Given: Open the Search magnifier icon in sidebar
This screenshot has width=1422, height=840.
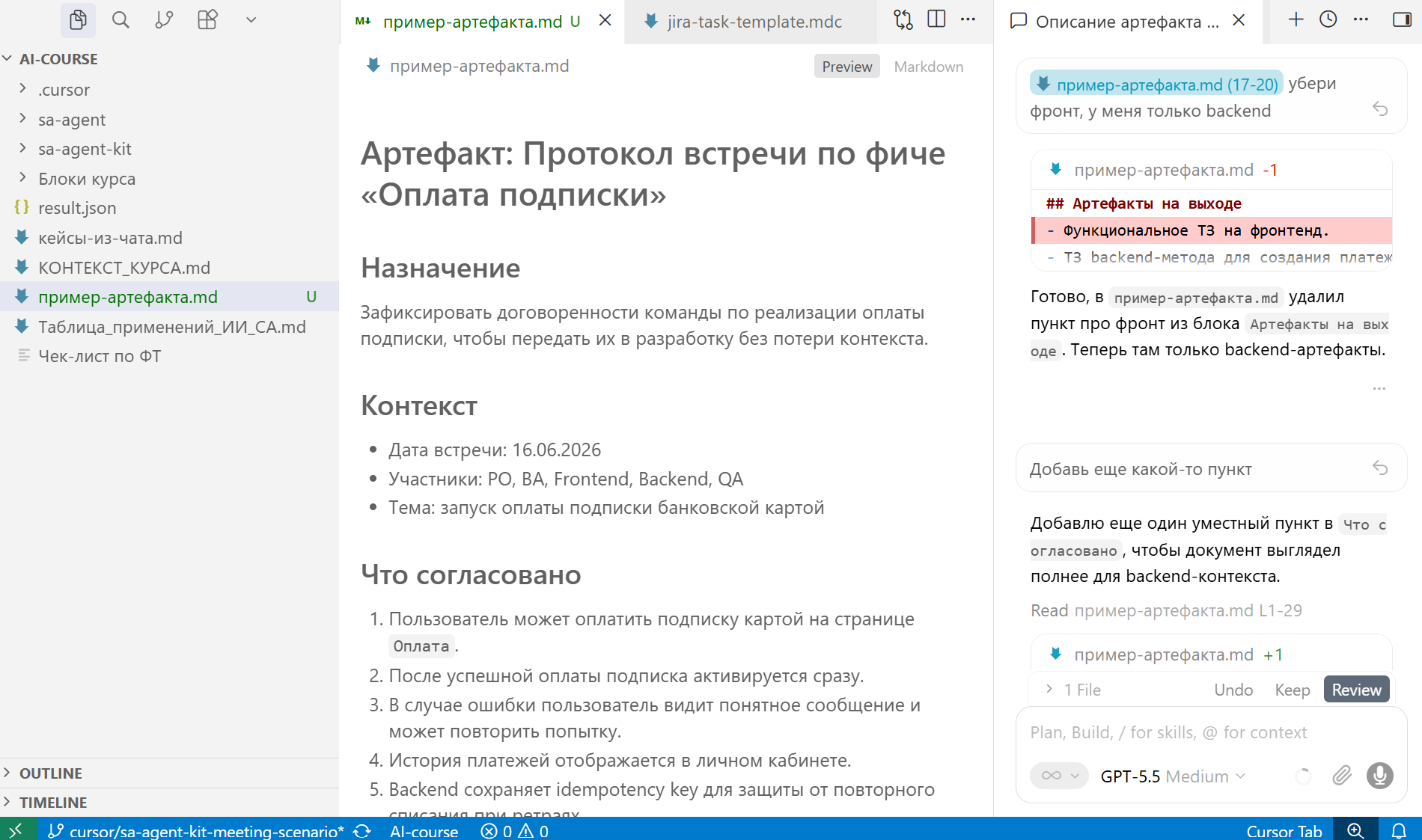Looking at the screenshot, I should coord(120,20).
